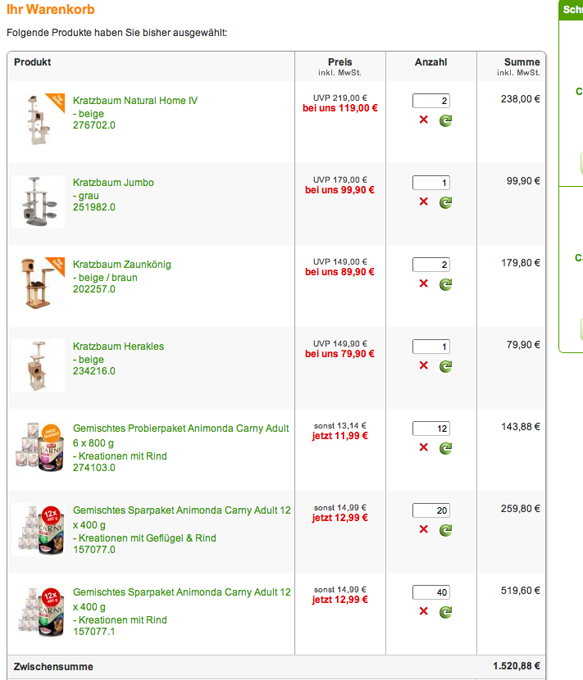
Task: Remove Kratzbaum Zaunkönig from cart
Action: point(424,284)
